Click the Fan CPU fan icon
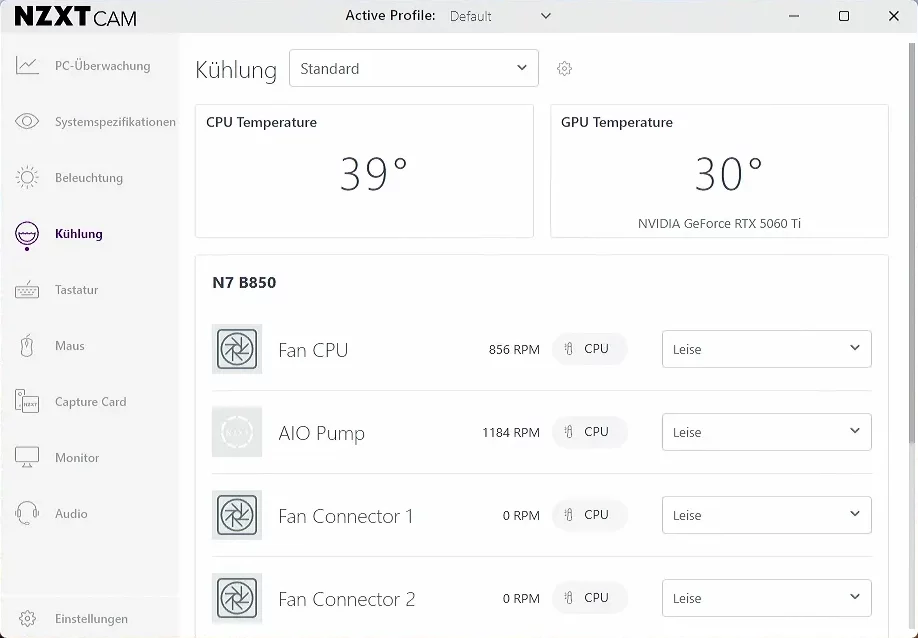Screen dimensions: 918x638 click(x=237, y=349)
